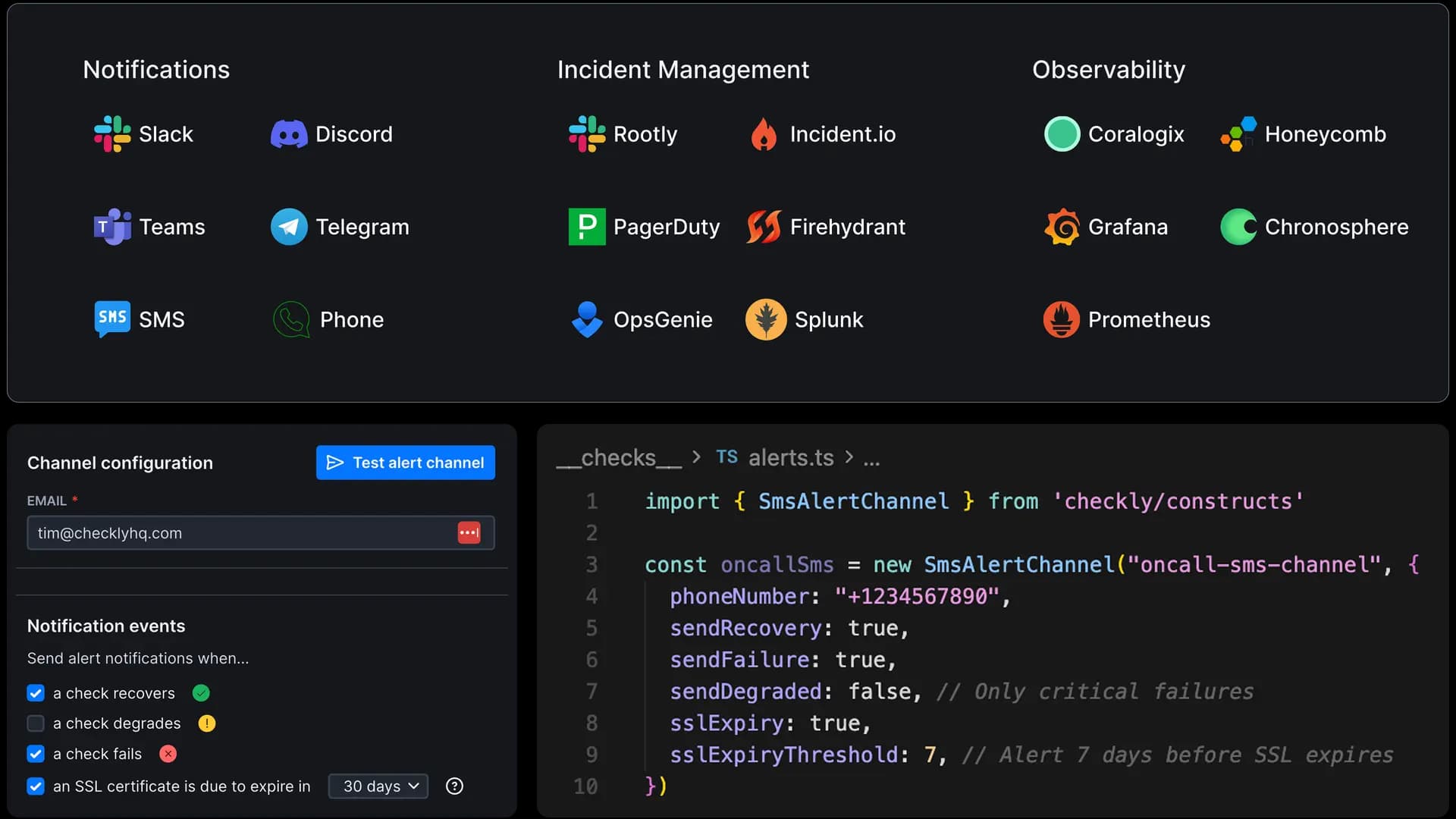Click the 'Send alert notifications when...' text
The height and width of the screenshot is (819, 1456).
(x=138, y=658)
